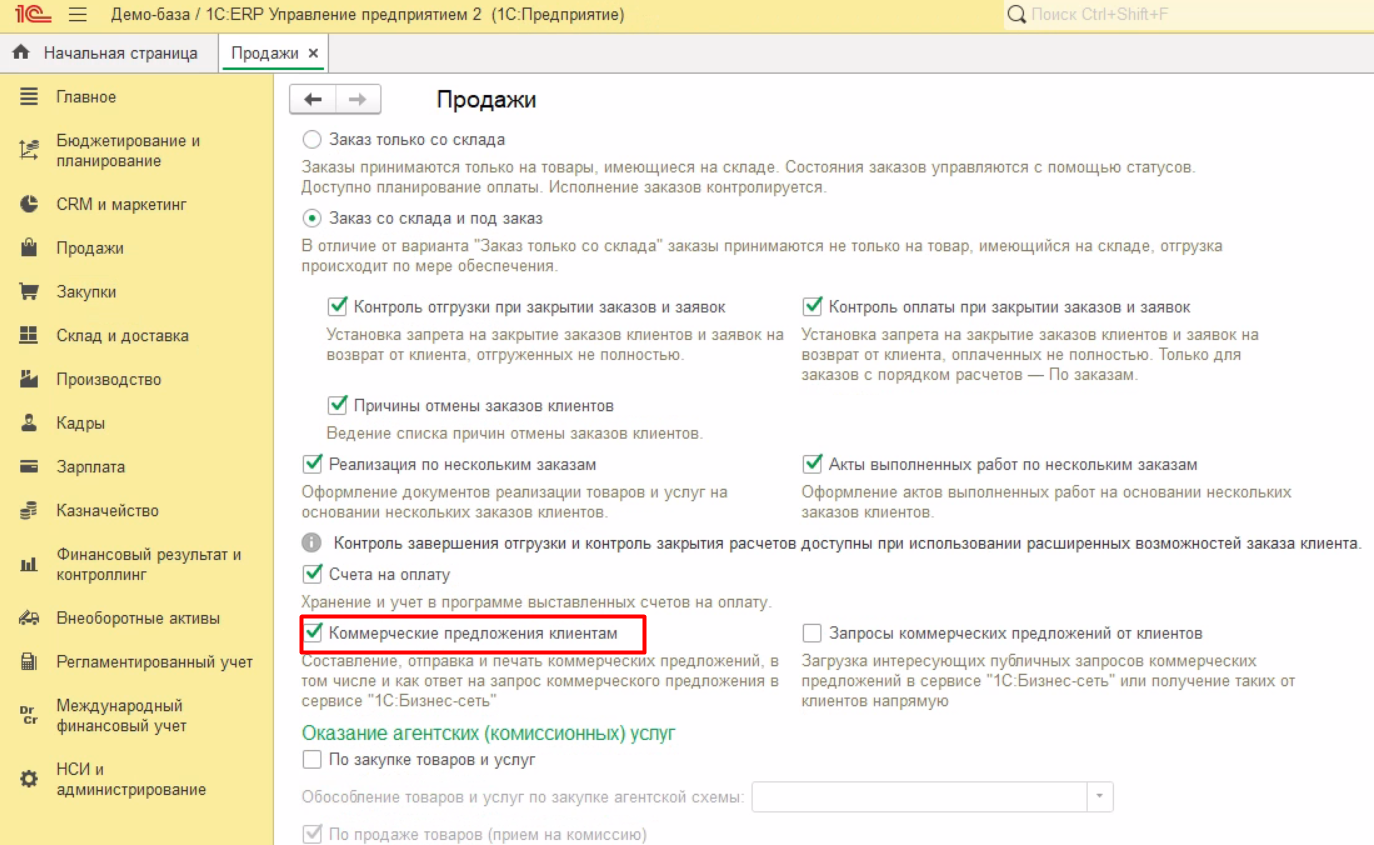Screen dimensions: 1374x845
Task: Click the back navigation arrow button
Action: [x=313, y=99]
